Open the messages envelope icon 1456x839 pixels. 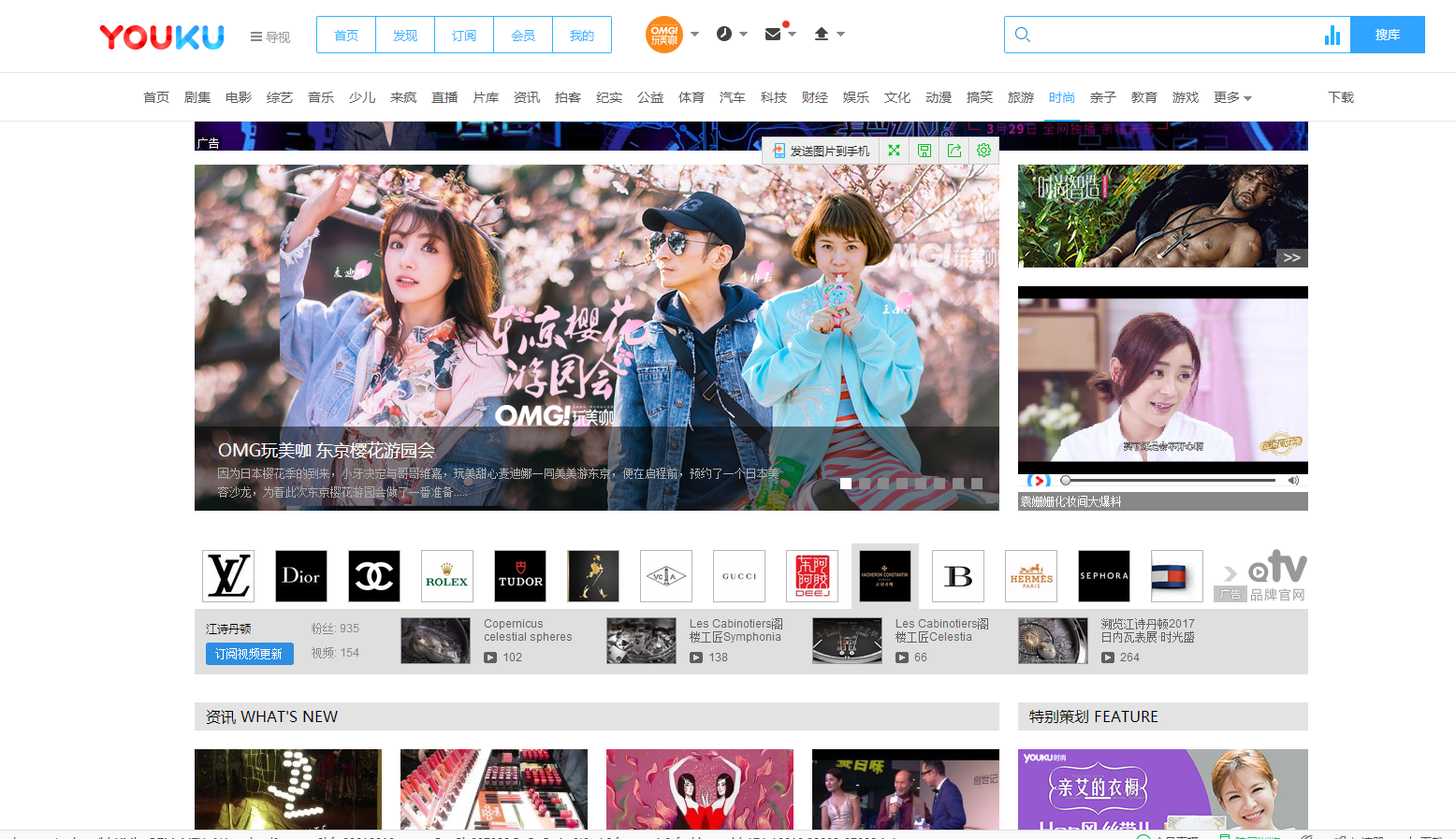tap(773, 34)
